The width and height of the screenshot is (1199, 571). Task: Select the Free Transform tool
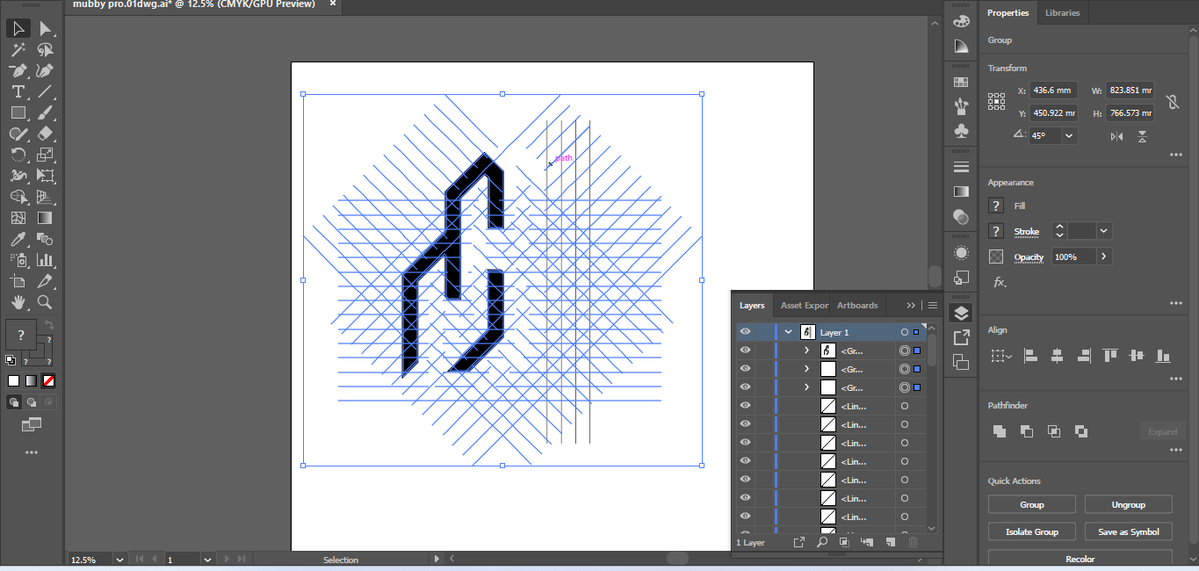pyautogui.click(x=45, y=176)
